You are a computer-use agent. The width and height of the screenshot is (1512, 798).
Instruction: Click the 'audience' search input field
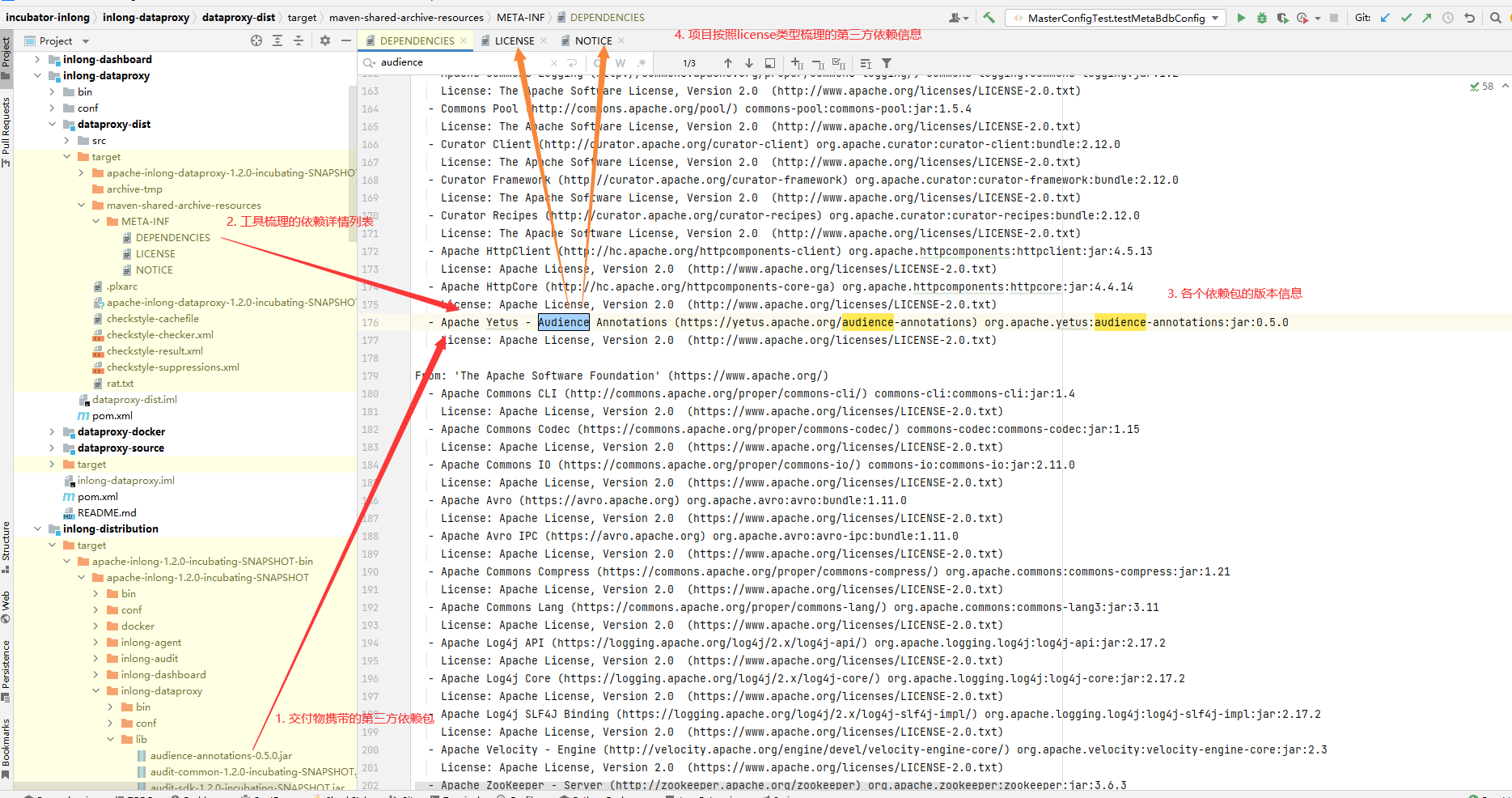[461, 62]
